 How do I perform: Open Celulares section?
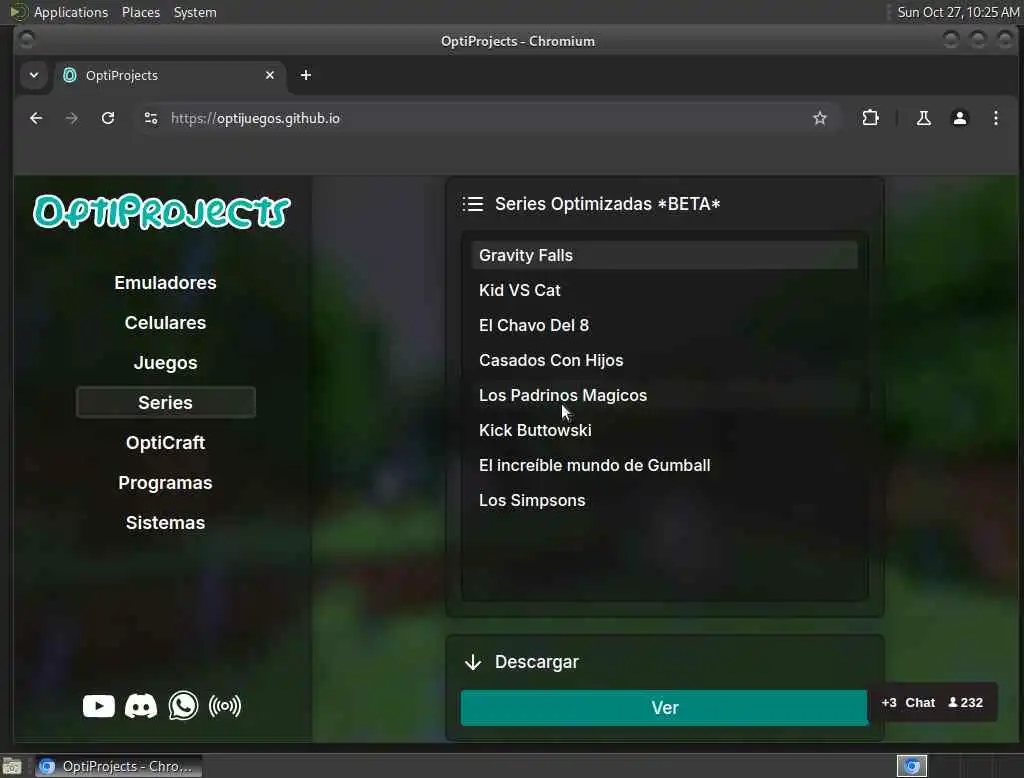tap(165, 323)
